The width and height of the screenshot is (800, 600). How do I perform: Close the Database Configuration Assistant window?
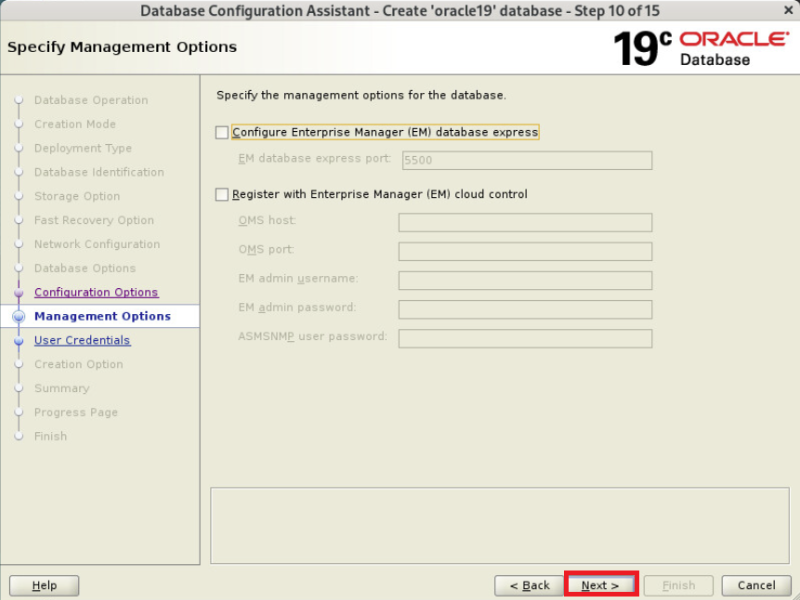(788, 10)
